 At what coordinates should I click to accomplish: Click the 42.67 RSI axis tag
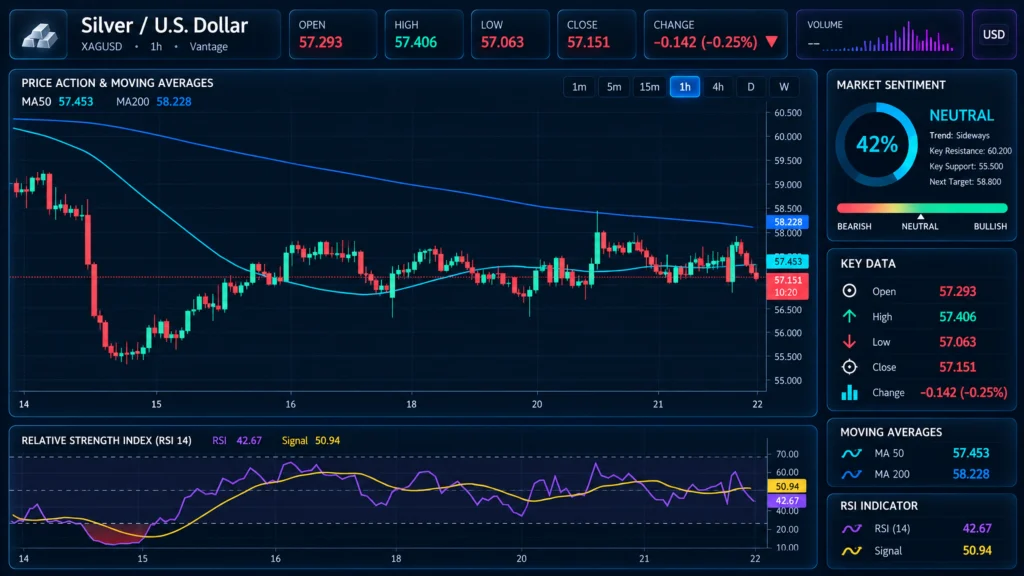787,501
